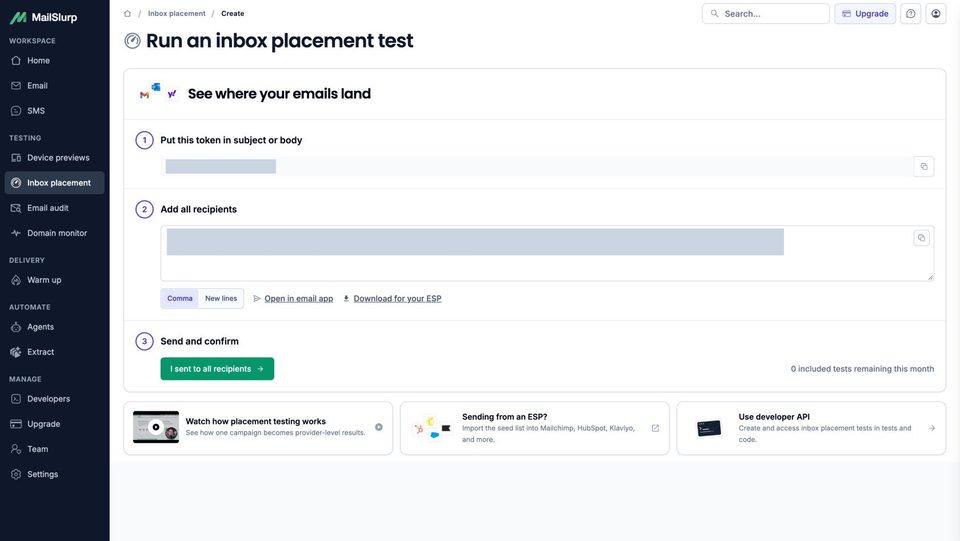Click the Extract icon

tap(16, 352)
